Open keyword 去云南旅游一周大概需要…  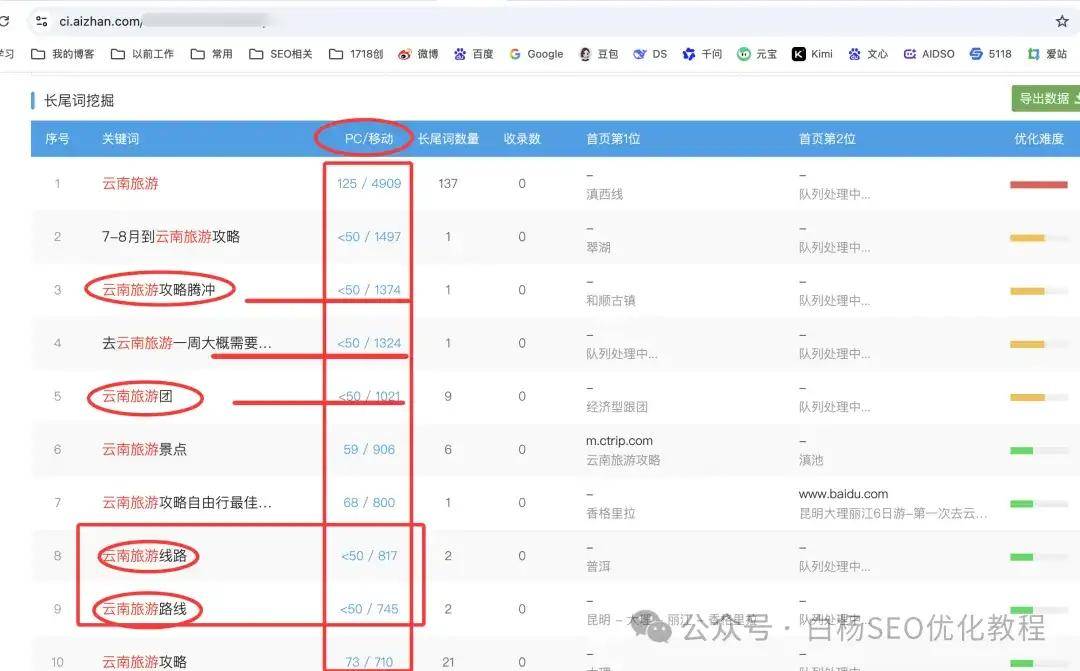[x=187, y=342]
